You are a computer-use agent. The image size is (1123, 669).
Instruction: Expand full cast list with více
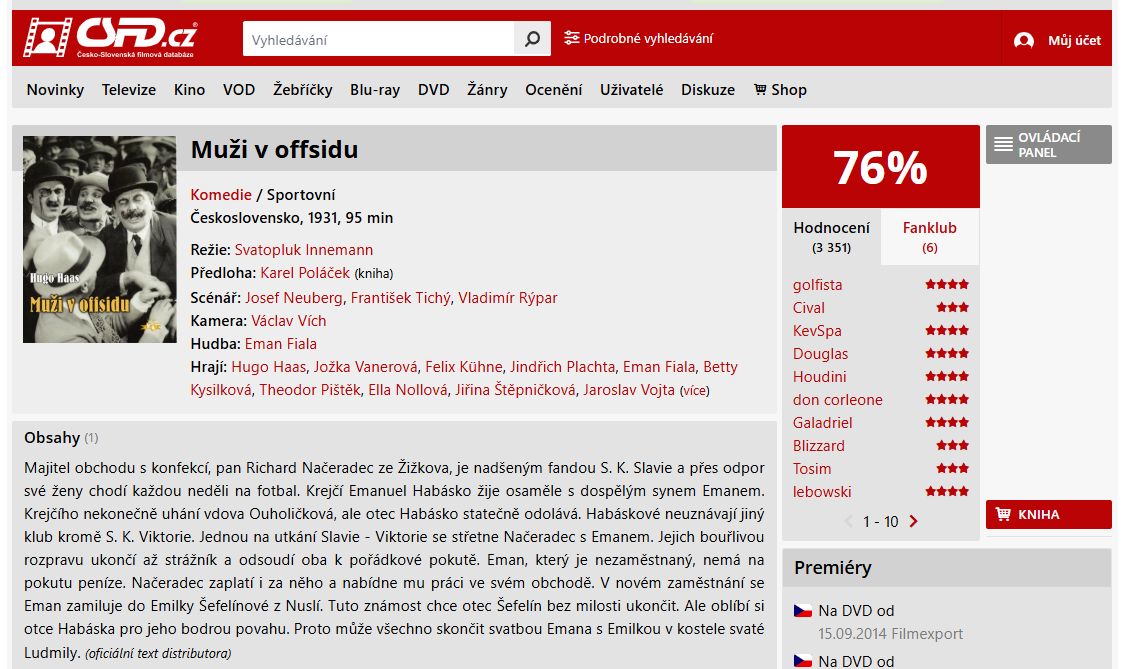point(694,391)
